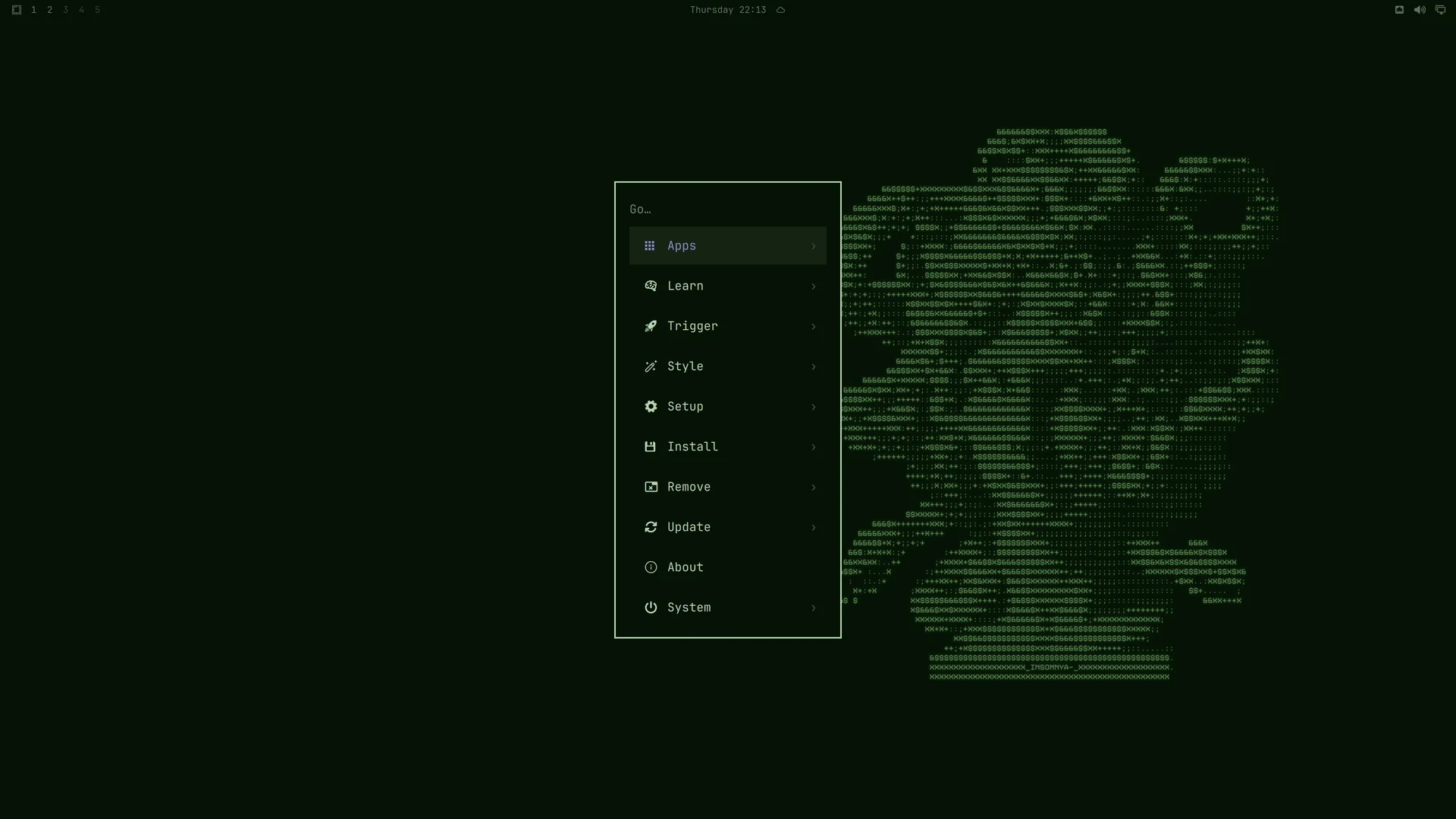The height and width of the screenshot is (819, 1456).
Task: Focus the Go… search field
Action: [728, 209]
